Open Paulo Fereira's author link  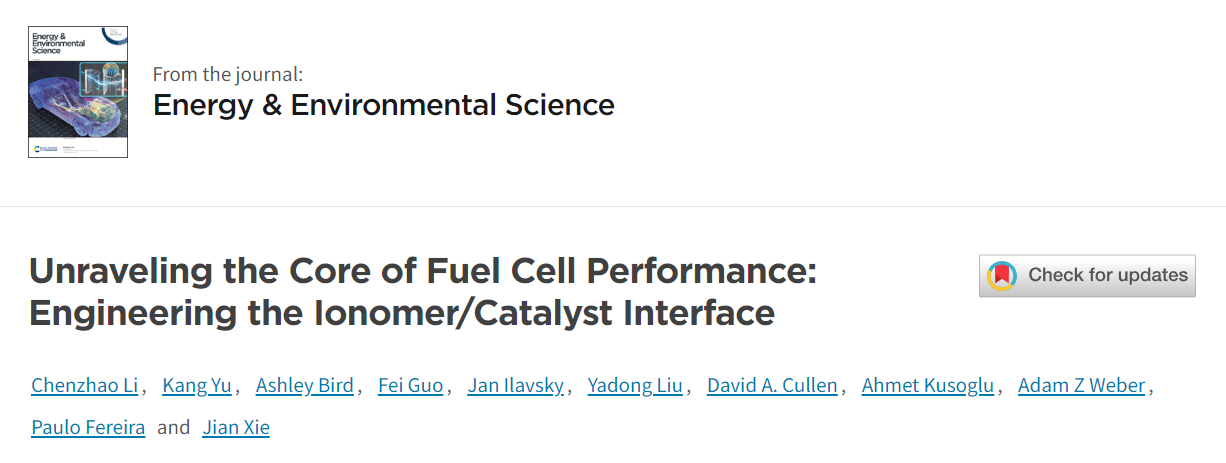[88, 428]
